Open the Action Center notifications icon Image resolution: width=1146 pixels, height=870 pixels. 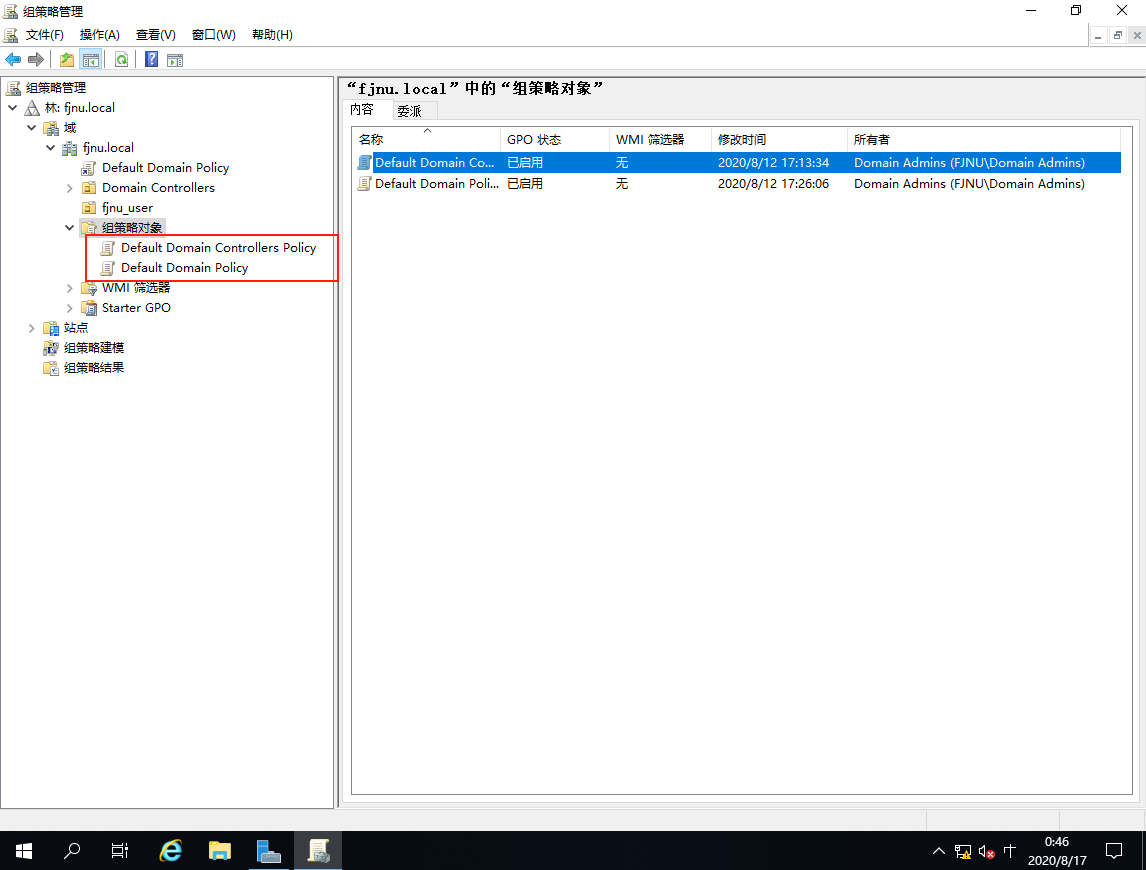pos(1114,850)
